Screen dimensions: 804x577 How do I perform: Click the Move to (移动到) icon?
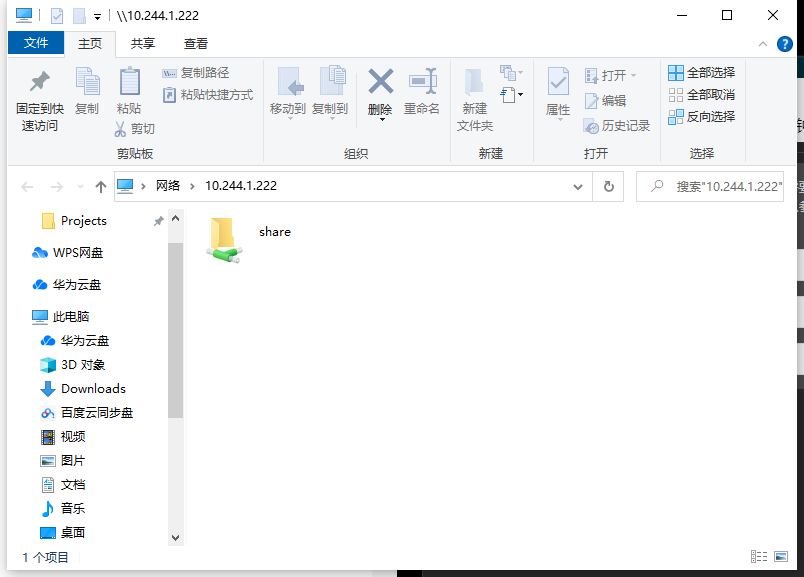pyautogui.click(x=289, y=81)
